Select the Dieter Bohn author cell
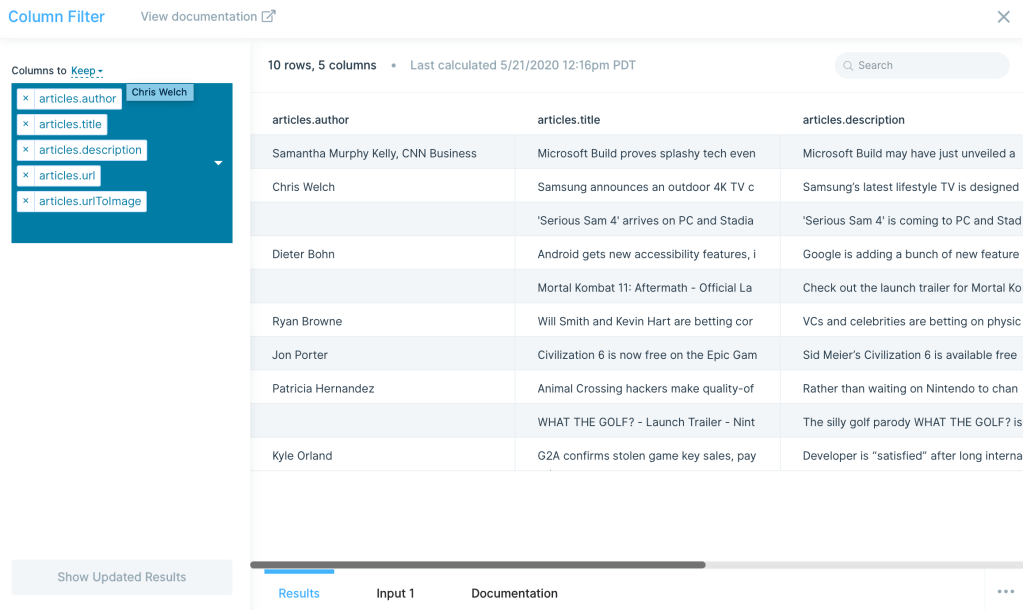 (x=303, y=254)
